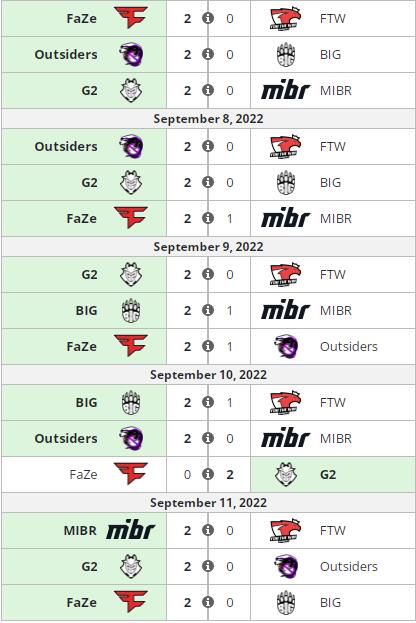Open info for Outsiders vs MIBR September 10
Viewport: 416px width, 623px height.
point(208,438)
